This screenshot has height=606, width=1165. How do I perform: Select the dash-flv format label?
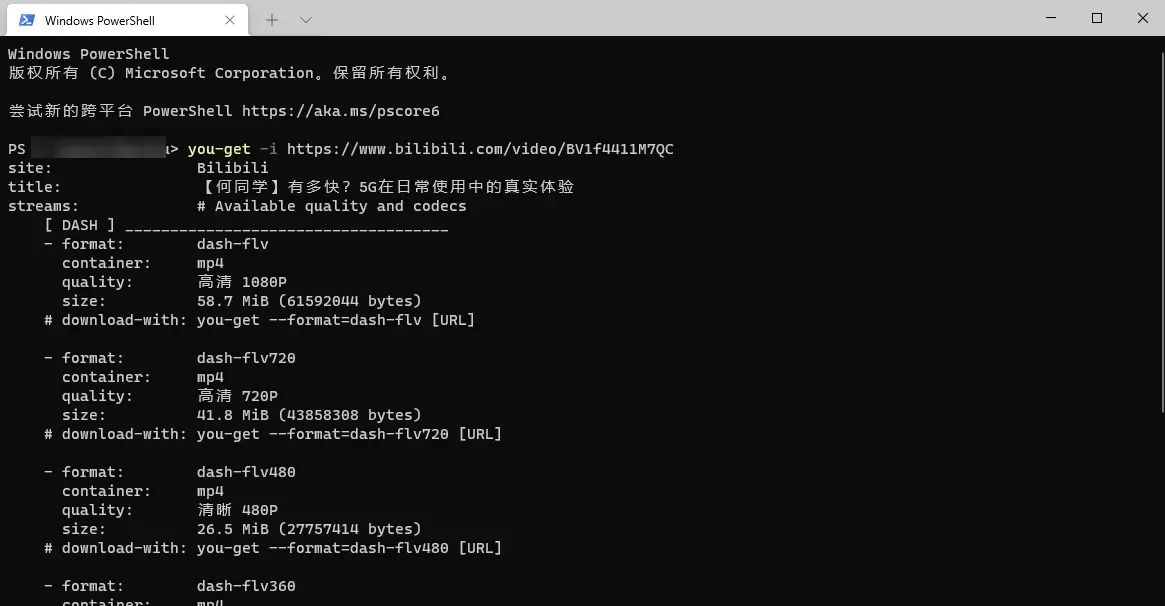[232, 243]
